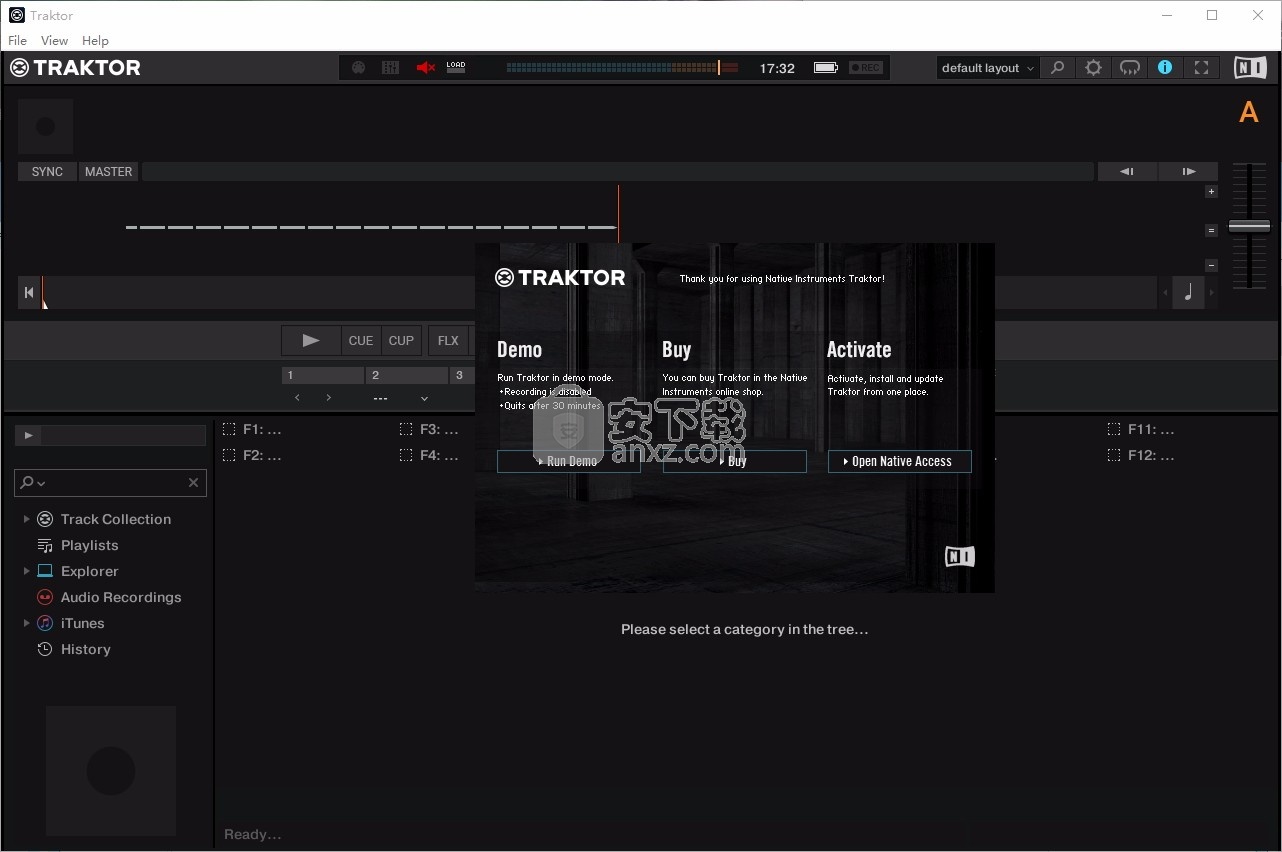Zoom in waveform with plus button
The width and height of the screenshot is (1282, 852).
coord(1211,192)
